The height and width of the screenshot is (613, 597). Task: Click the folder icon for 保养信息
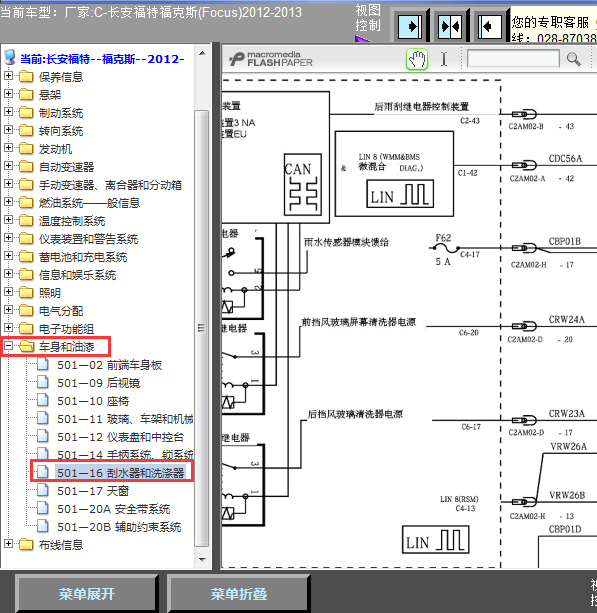(x=26, y=76)
